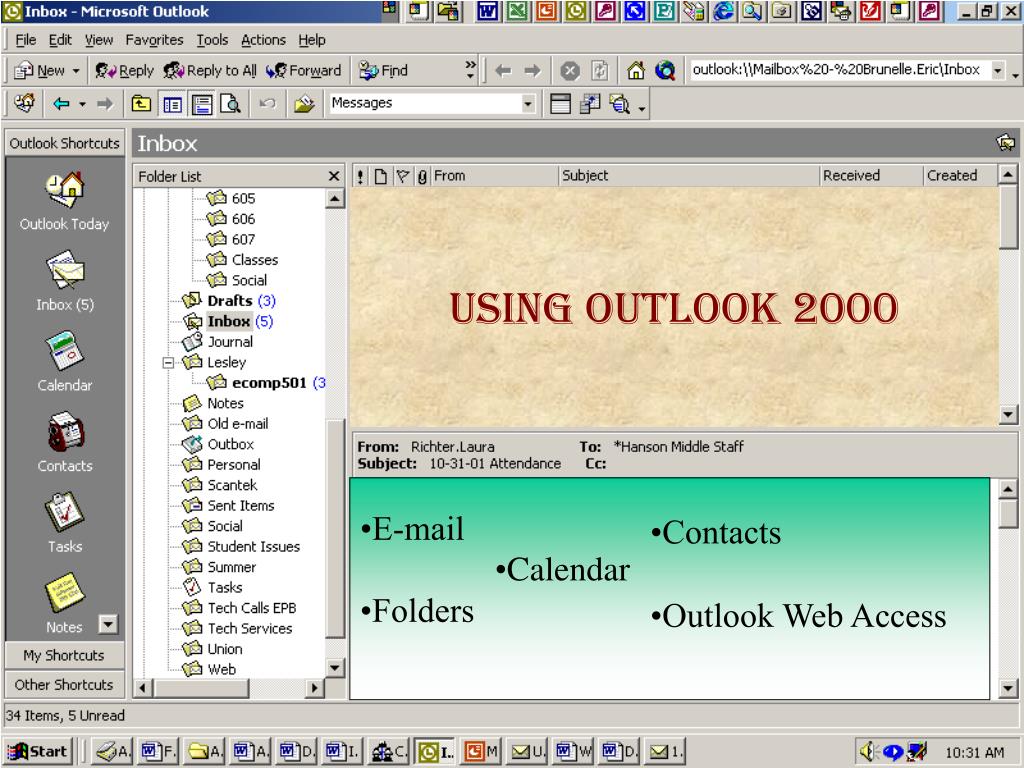Click the Undo toolbar icon

tap(267, 104)
